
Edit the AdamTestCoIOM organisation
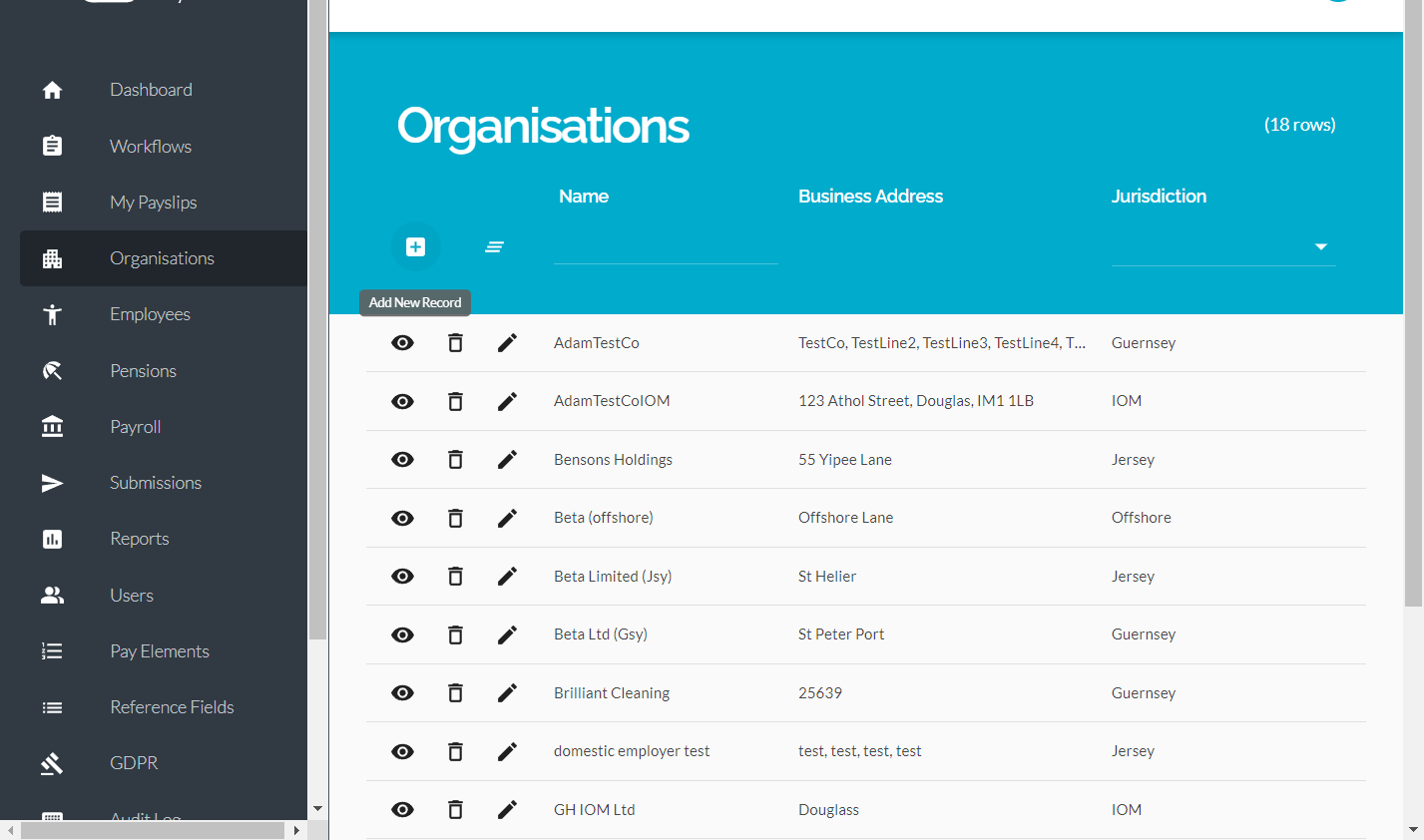click(x=507, y=401)
